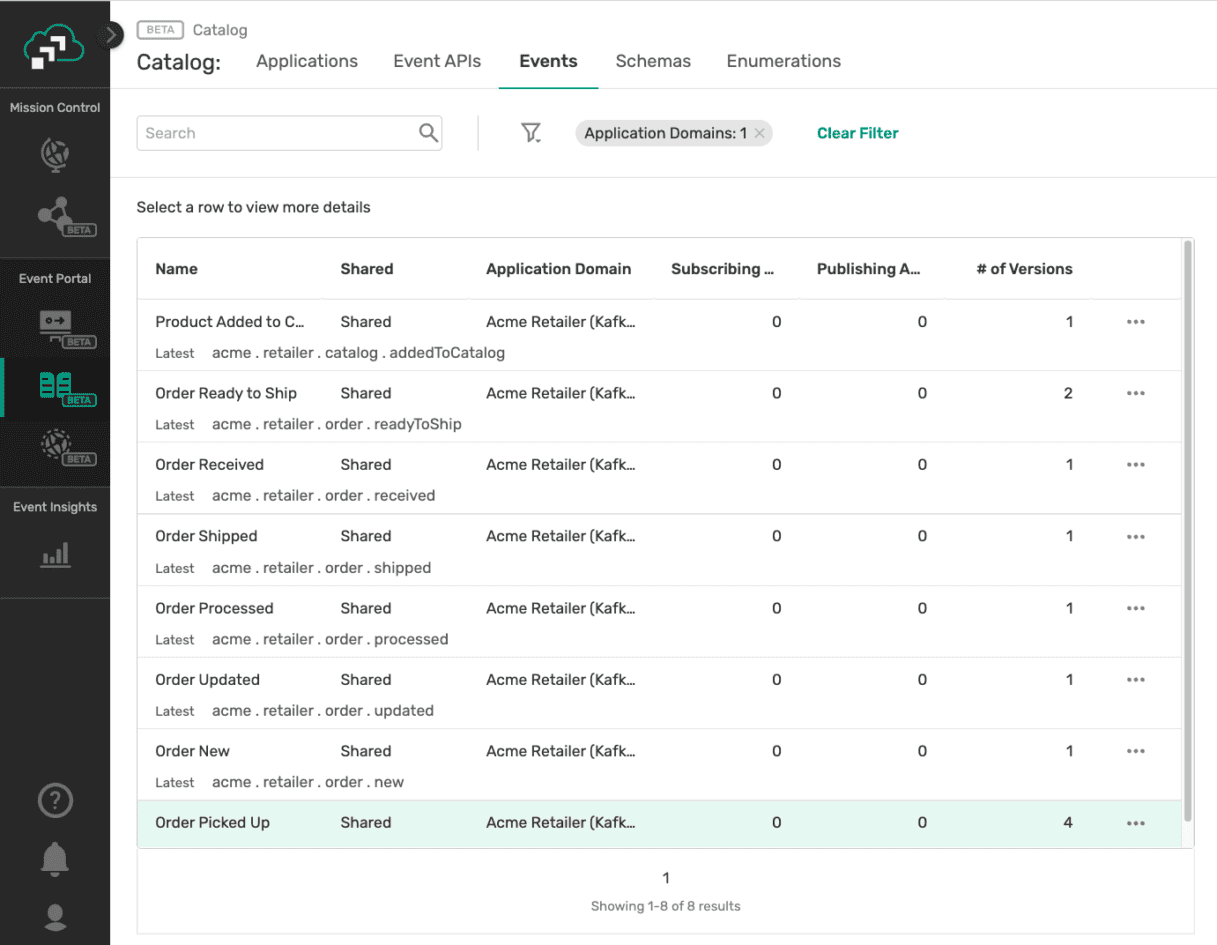This screenshot has height=945, width=1217.
Task: Open the help question mark icon
Action: pyautogui.click(x=55, y=800)
